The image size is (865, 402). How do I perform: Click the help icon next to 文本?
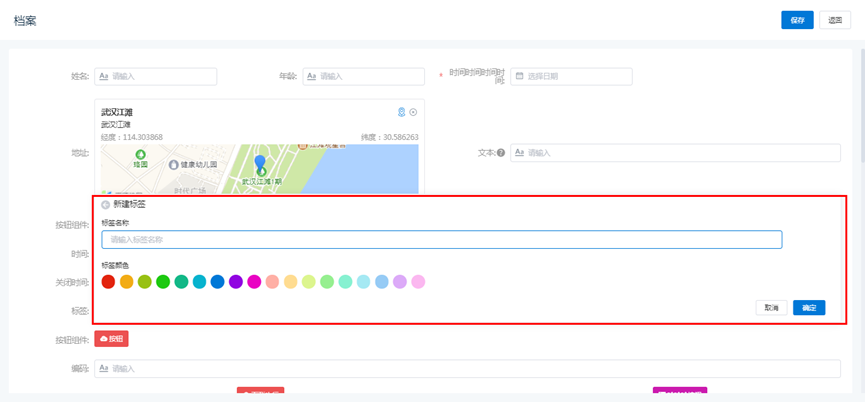pos(501,153)
